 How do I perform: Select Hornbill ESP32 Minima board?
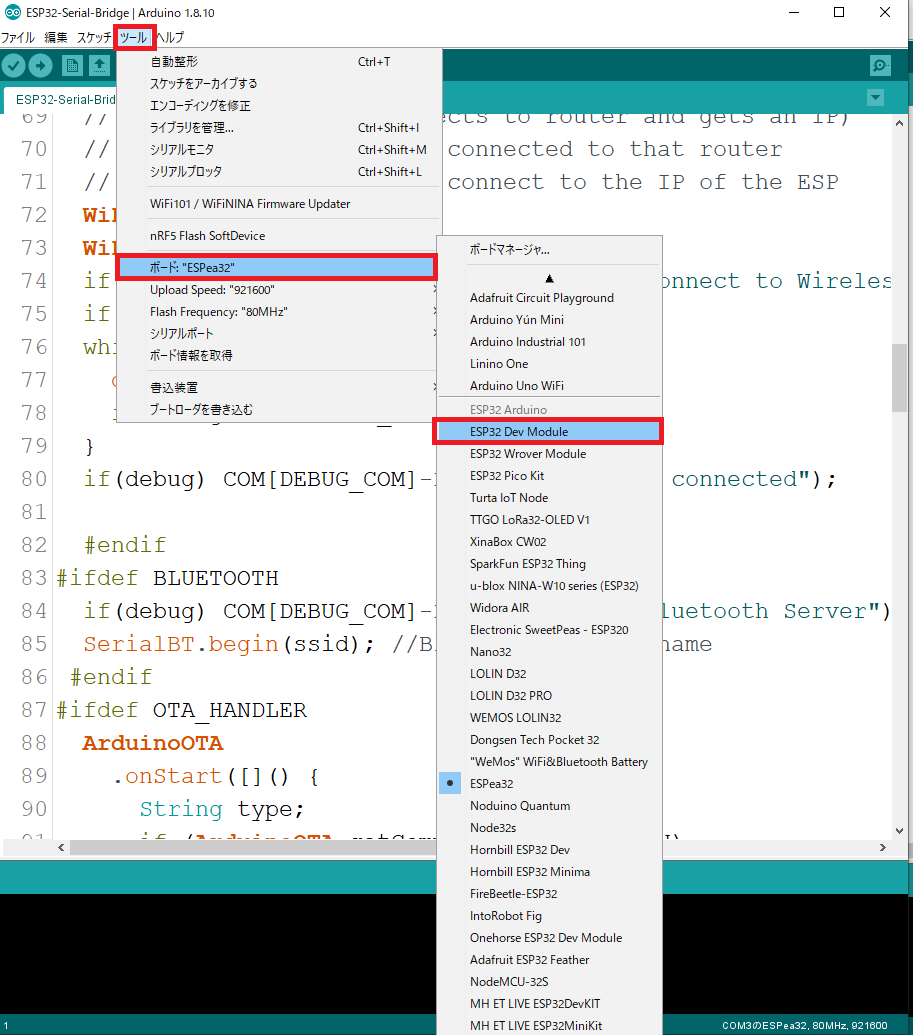[x=549, y=871]
